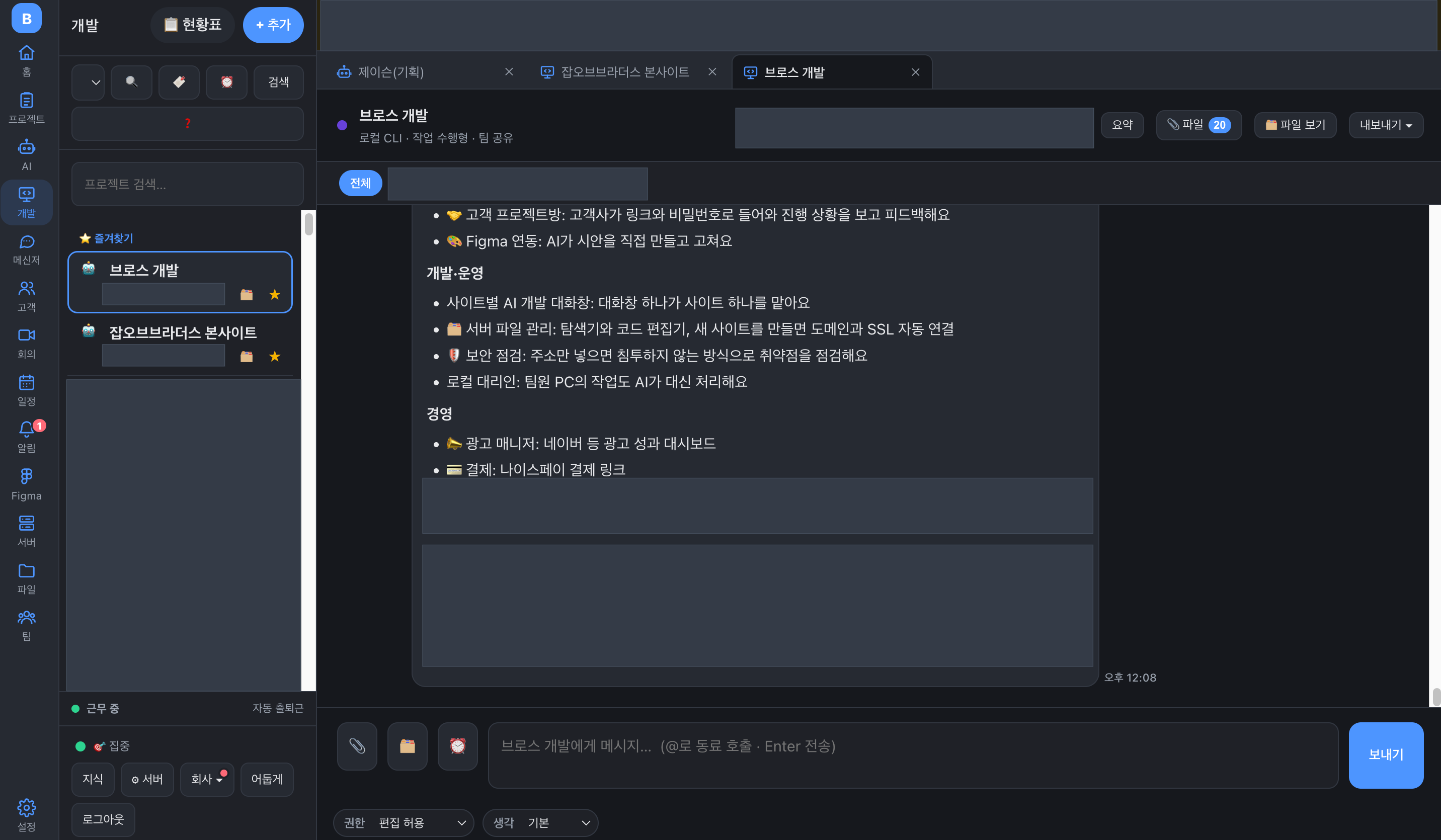Toggle favorite star on 잡오브브라더스 본사이트 row
This screenshot has width=1441, height=840.
click(x=275, y=356)
